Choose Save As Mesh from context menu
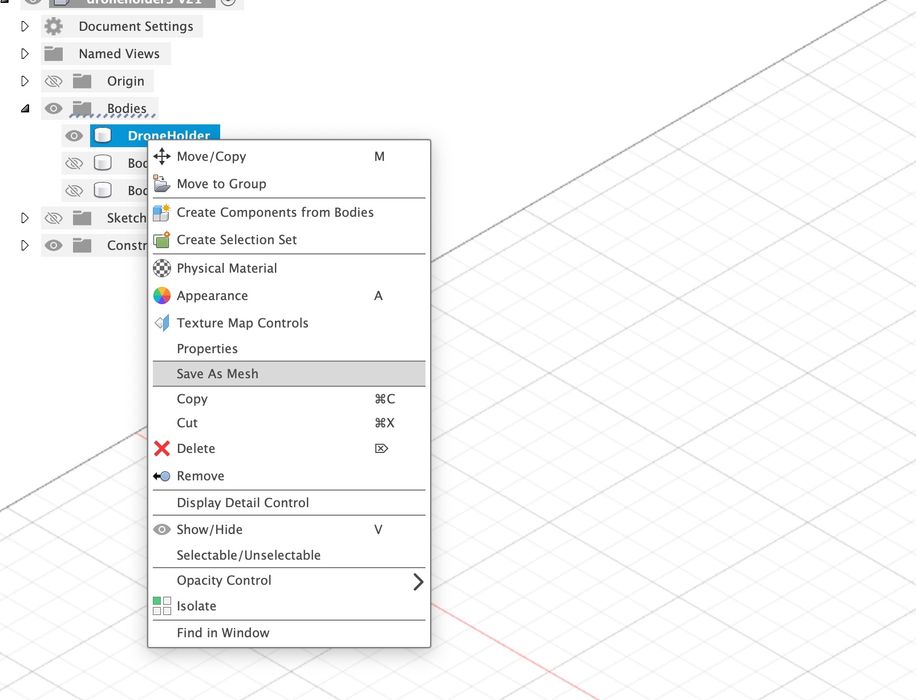 (218, 374)
